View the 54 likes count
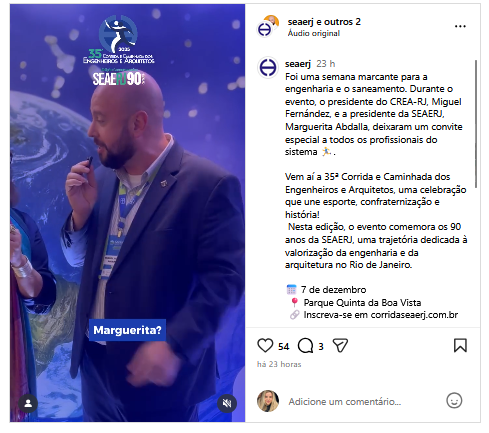 [x=283, y=347]
